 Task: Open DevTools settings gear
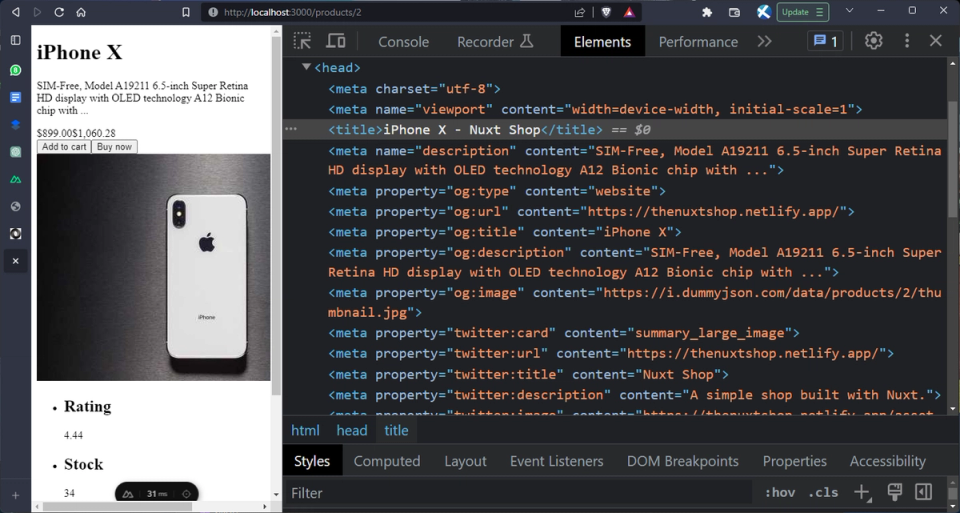pyautogui.click(x=873, y=41)
